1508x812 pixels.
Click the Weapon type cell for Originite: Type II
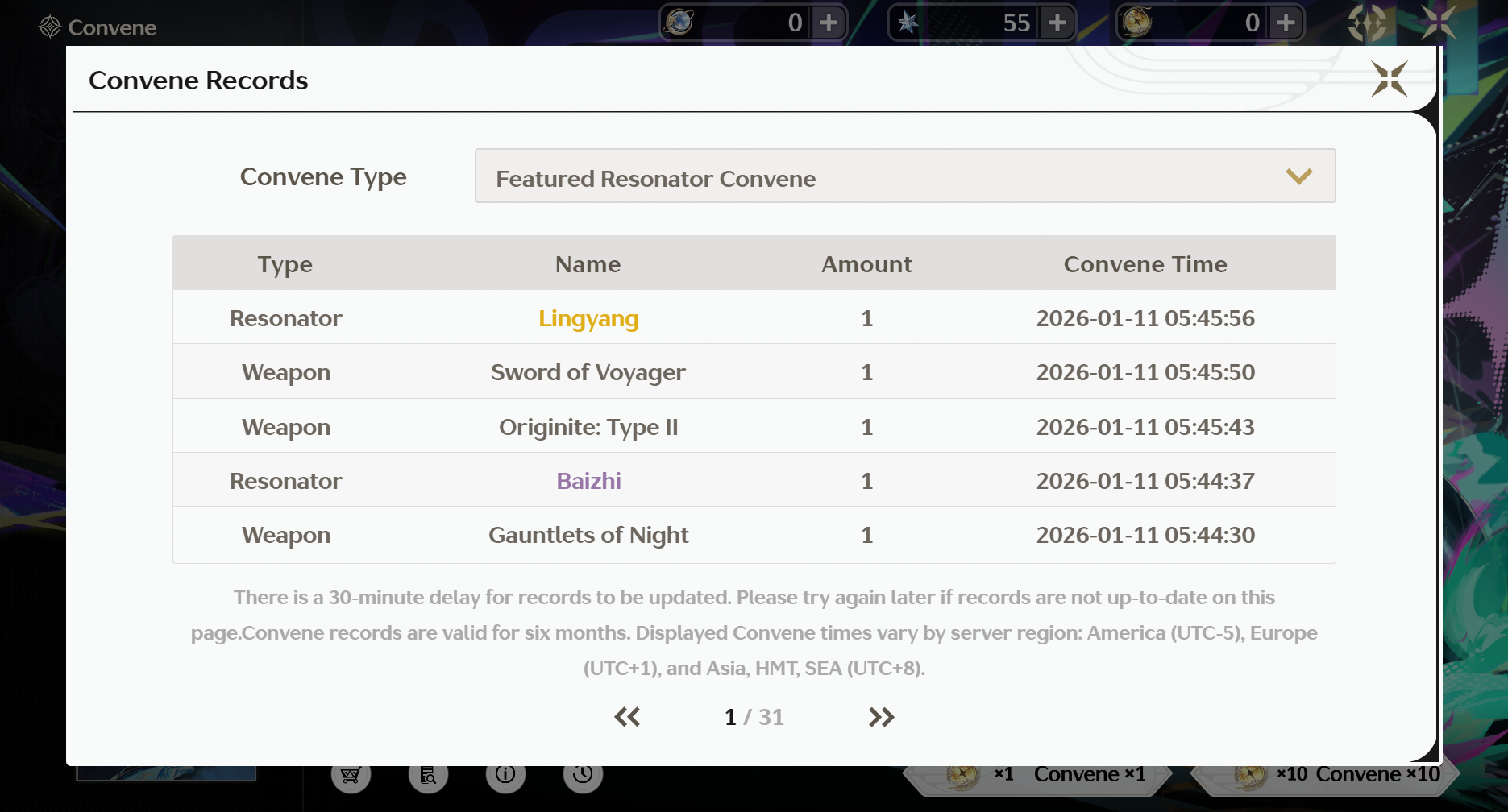coord(286,427)
